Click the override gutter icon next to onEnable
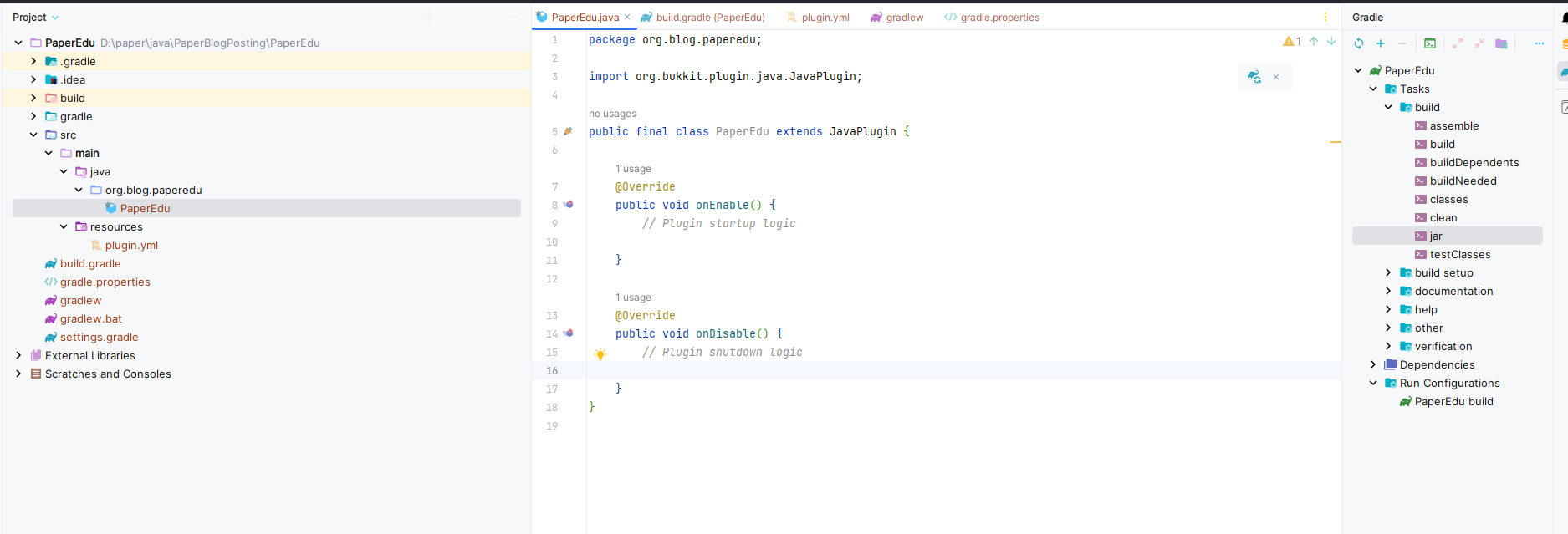 [569, 205]
